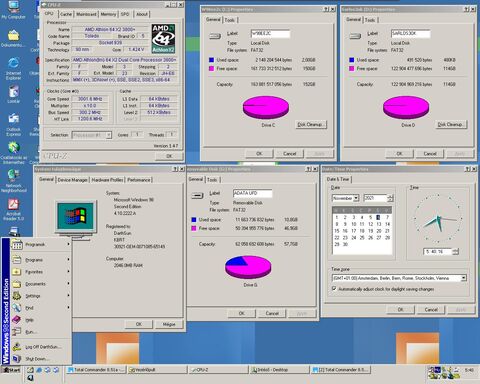
Task: Click the AMD Athlon 64 X2 logo in CPU-Z
Action: [x=163, y=38]
